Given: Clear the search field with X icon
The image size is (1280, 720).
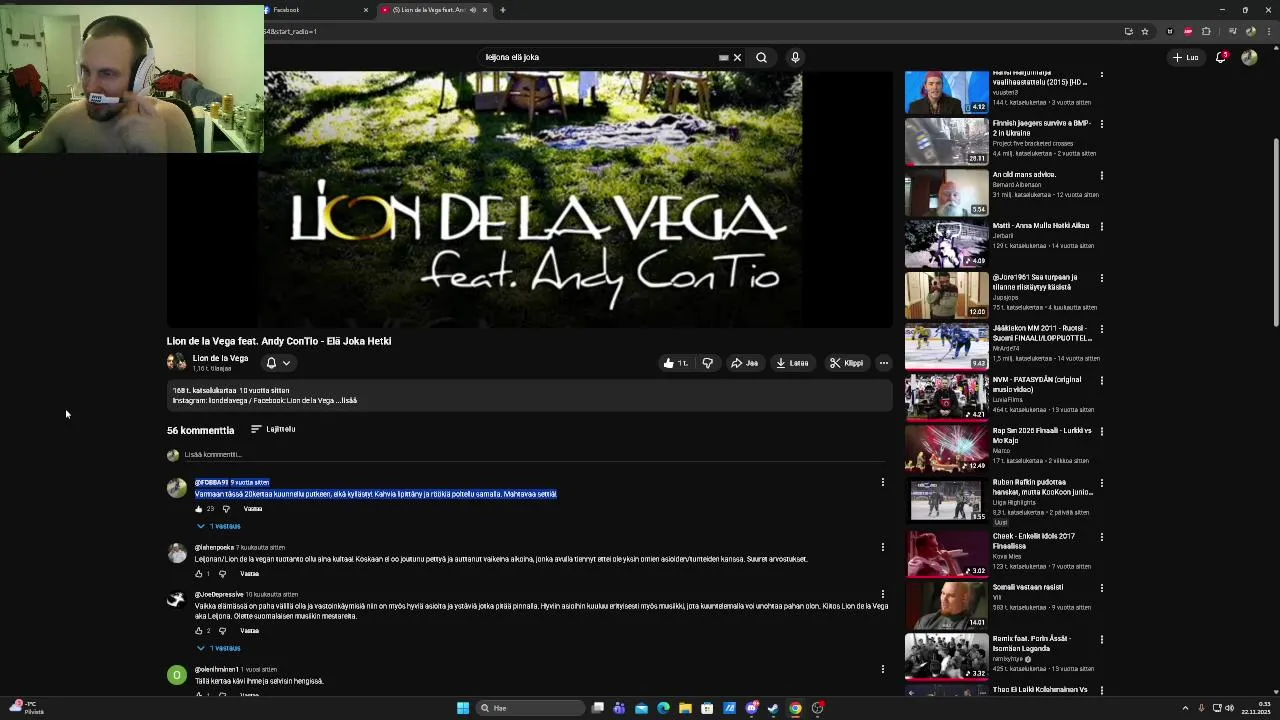Looking at the screenshot, I should [x=737, y=57].
